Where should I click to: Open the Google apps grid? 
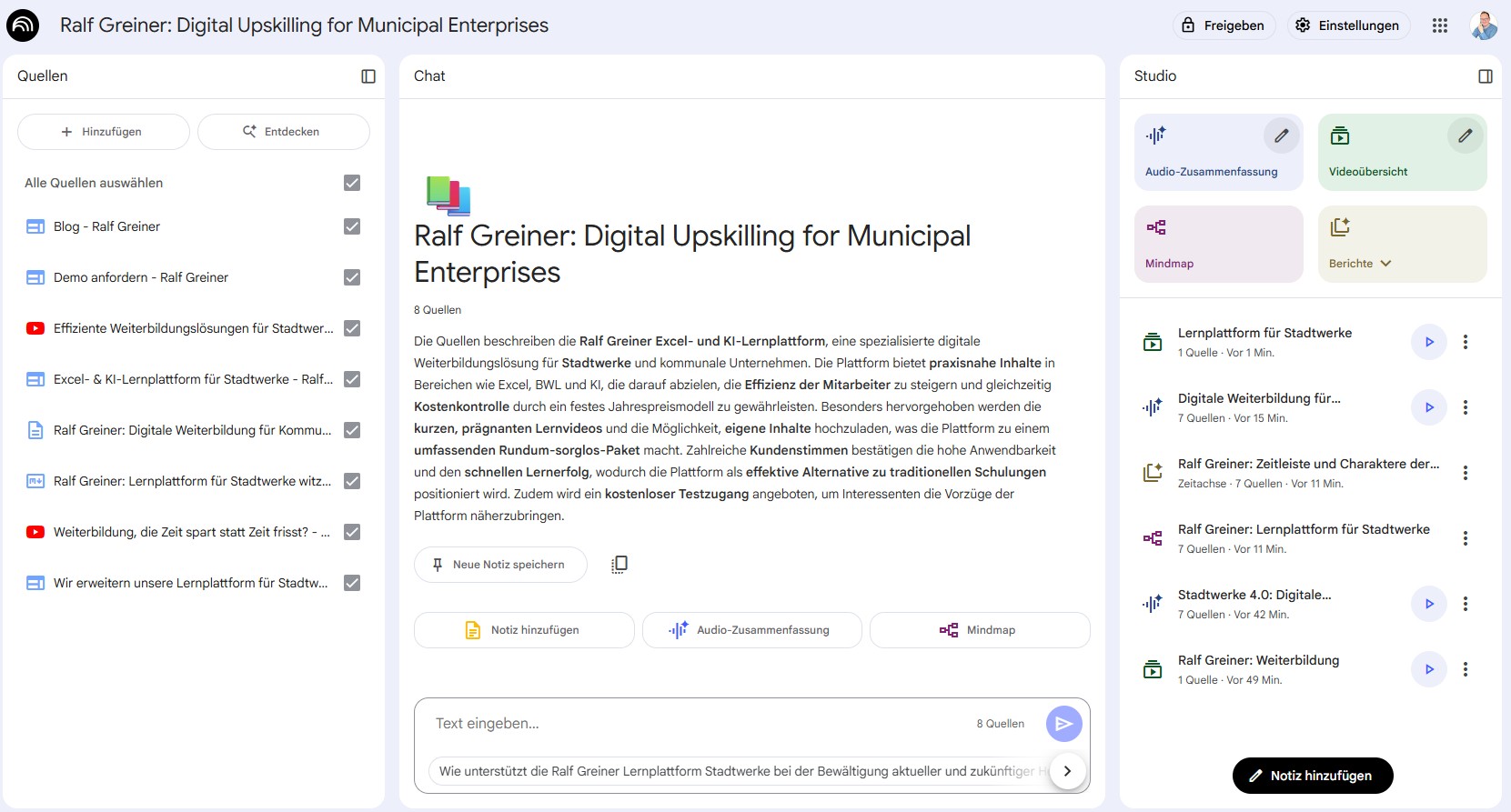pos(1440,25)
